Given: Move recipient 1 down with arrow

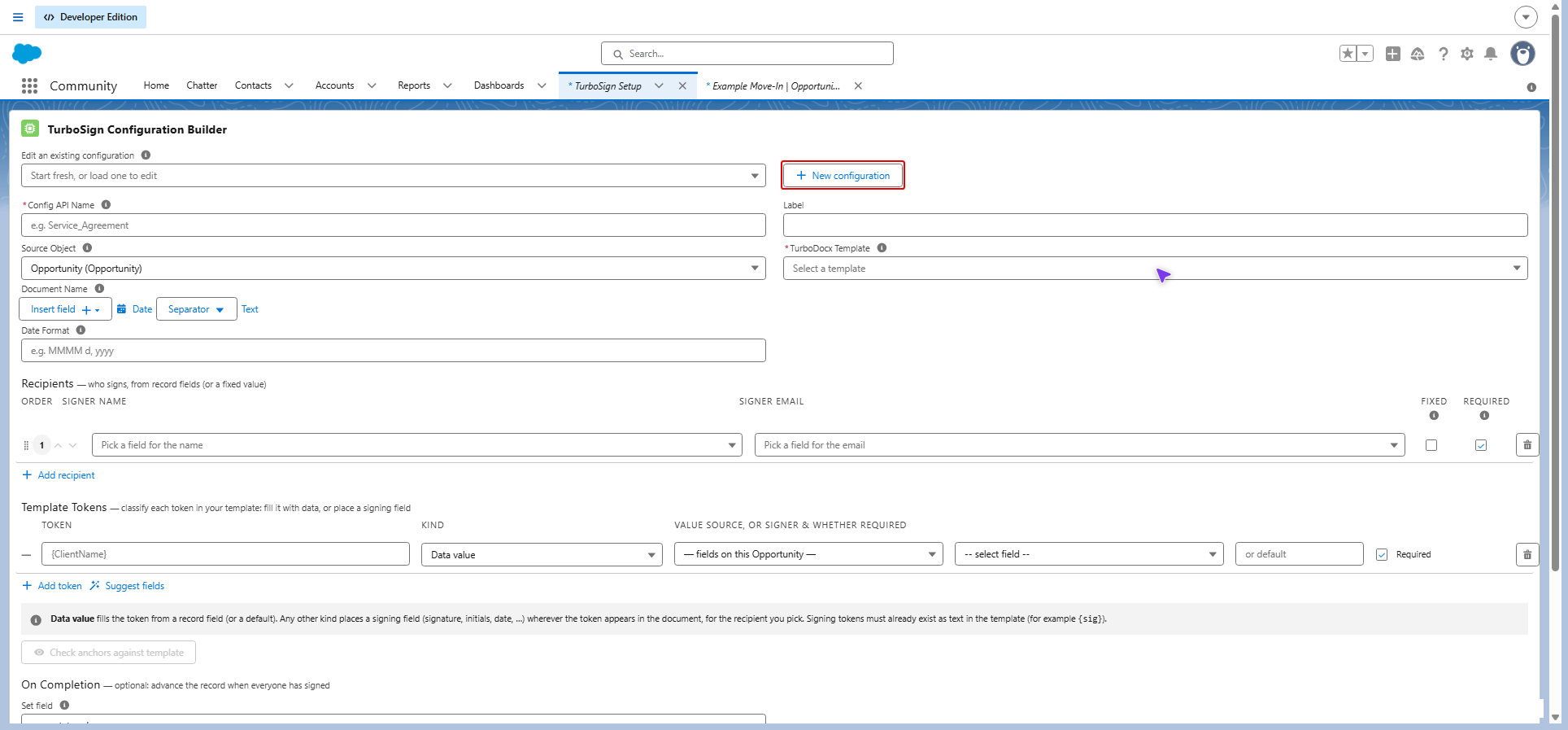Looking at the screenshot, I should pos(73,445).
